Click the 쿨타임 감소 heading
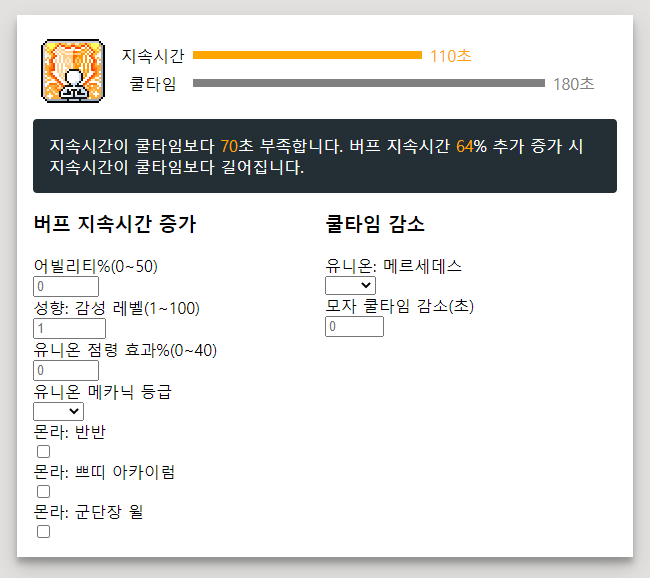Viewport: 650px width, 578px height. 375,224
